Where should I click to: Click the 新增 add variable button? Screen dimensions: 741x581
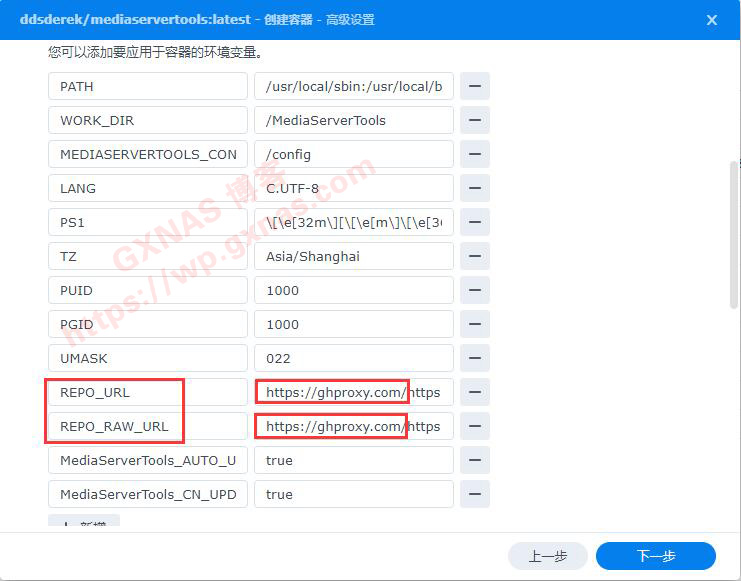[84, 524]
